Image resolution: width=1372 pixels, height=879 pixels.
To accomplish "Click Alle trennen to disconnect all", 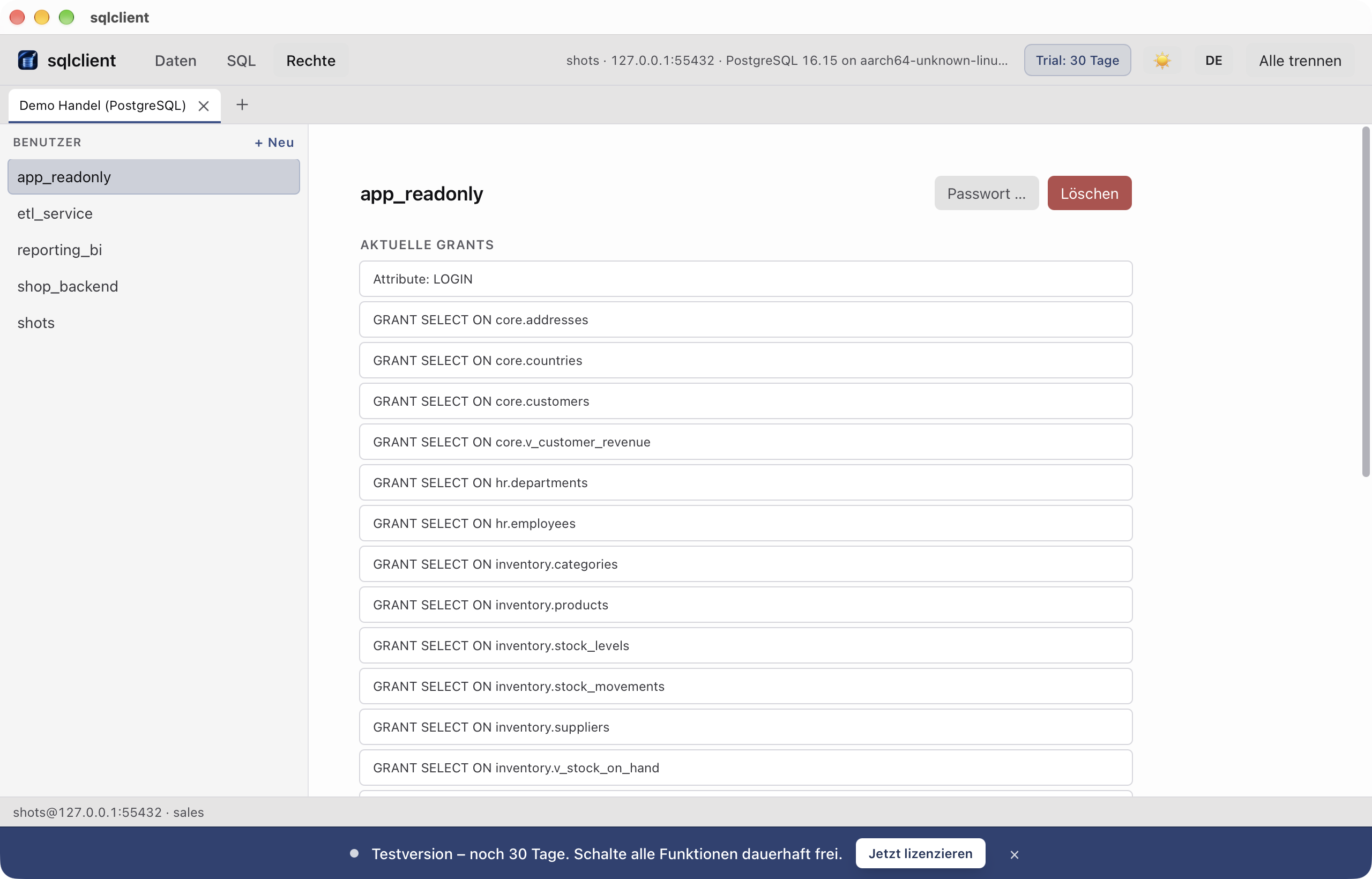I will tap(1300, 61).
